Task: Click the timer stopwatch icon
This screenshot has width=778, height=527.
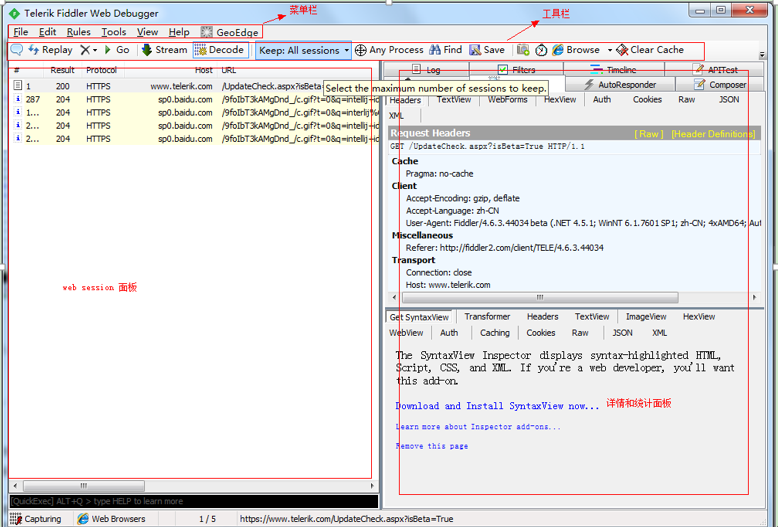Action: click(x=541, y=50)
